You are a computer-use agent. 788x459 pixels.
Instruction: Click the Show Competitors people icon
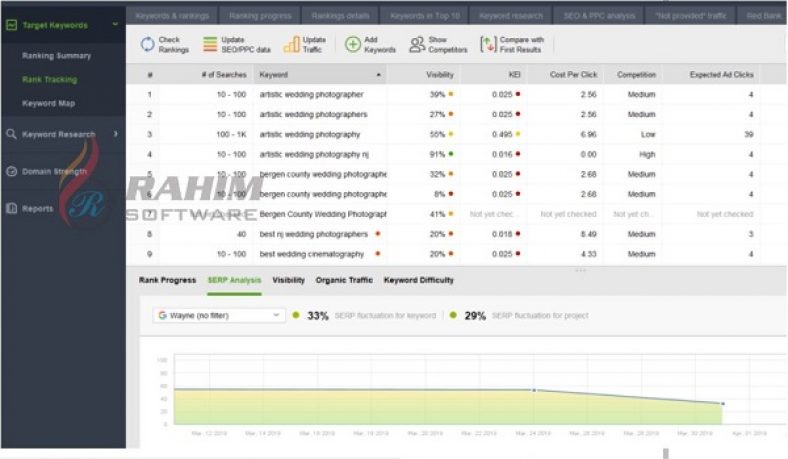click(x=417, y=44)
